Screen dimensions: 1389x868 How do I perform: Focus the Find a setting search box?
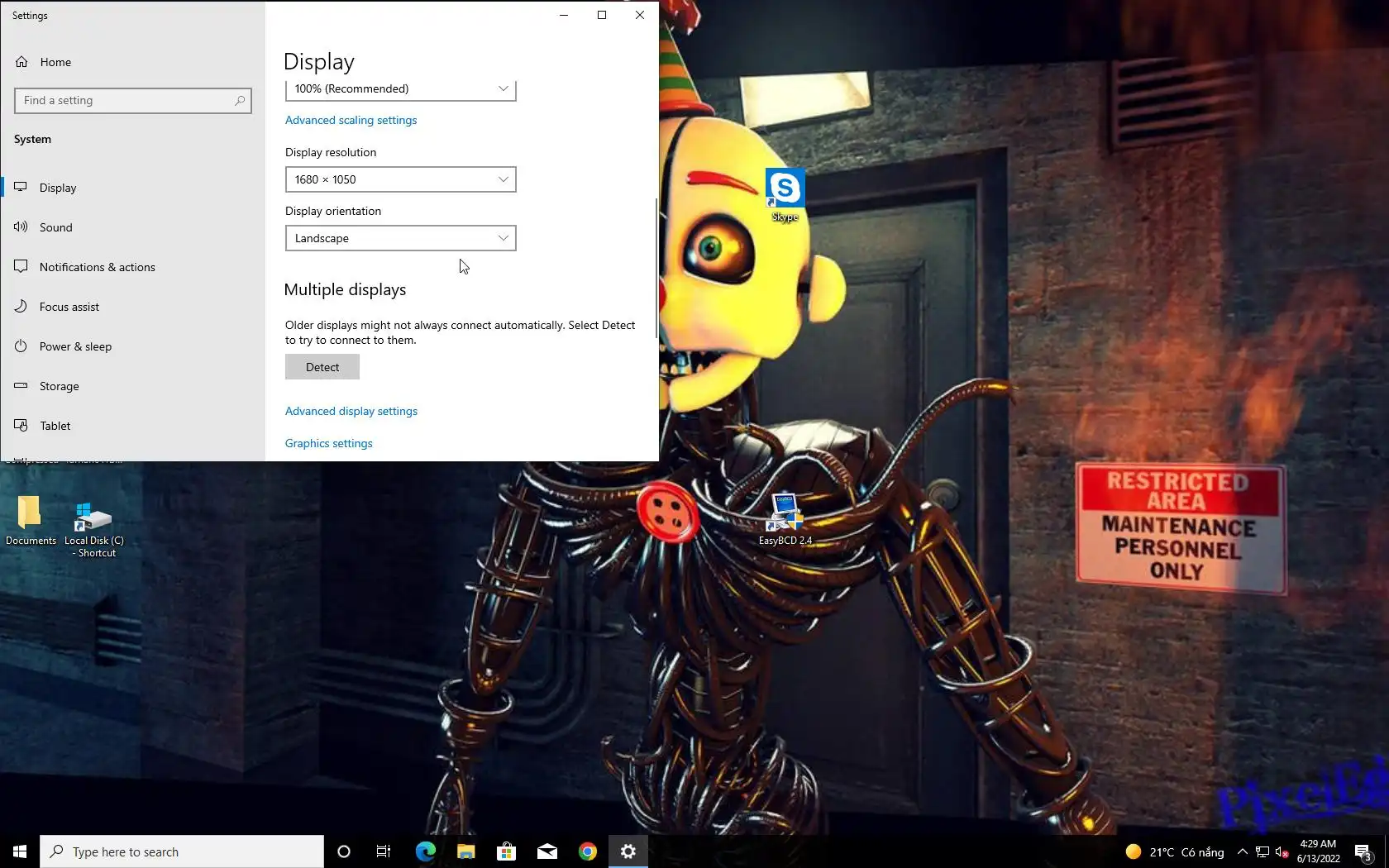click(x=133, y=101)
